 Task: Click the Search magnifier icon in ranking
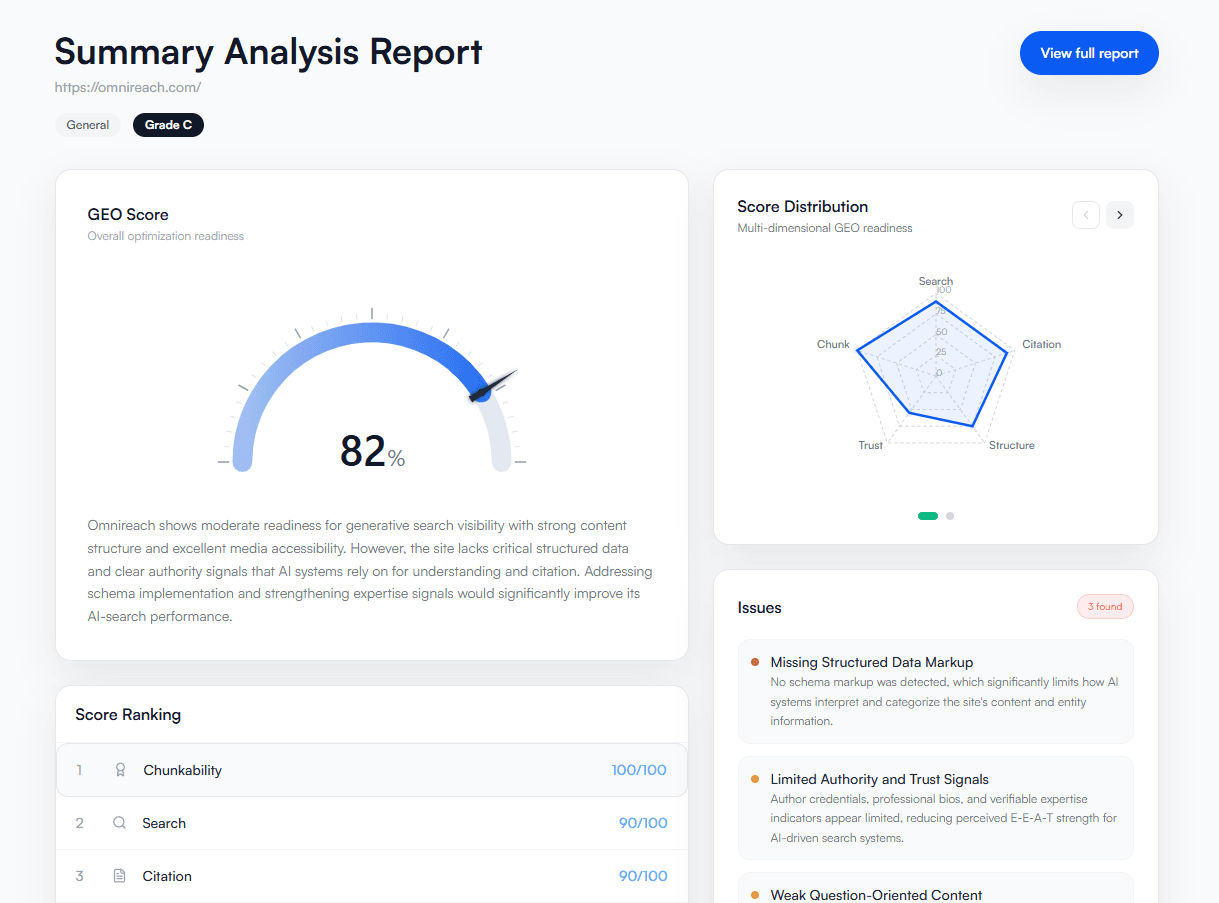119,823
